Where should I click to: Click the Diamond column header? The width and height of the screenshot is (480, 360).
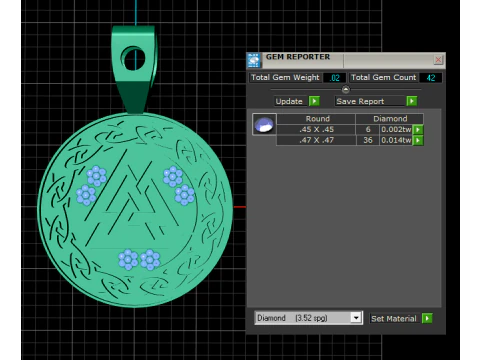click(390, 119)
